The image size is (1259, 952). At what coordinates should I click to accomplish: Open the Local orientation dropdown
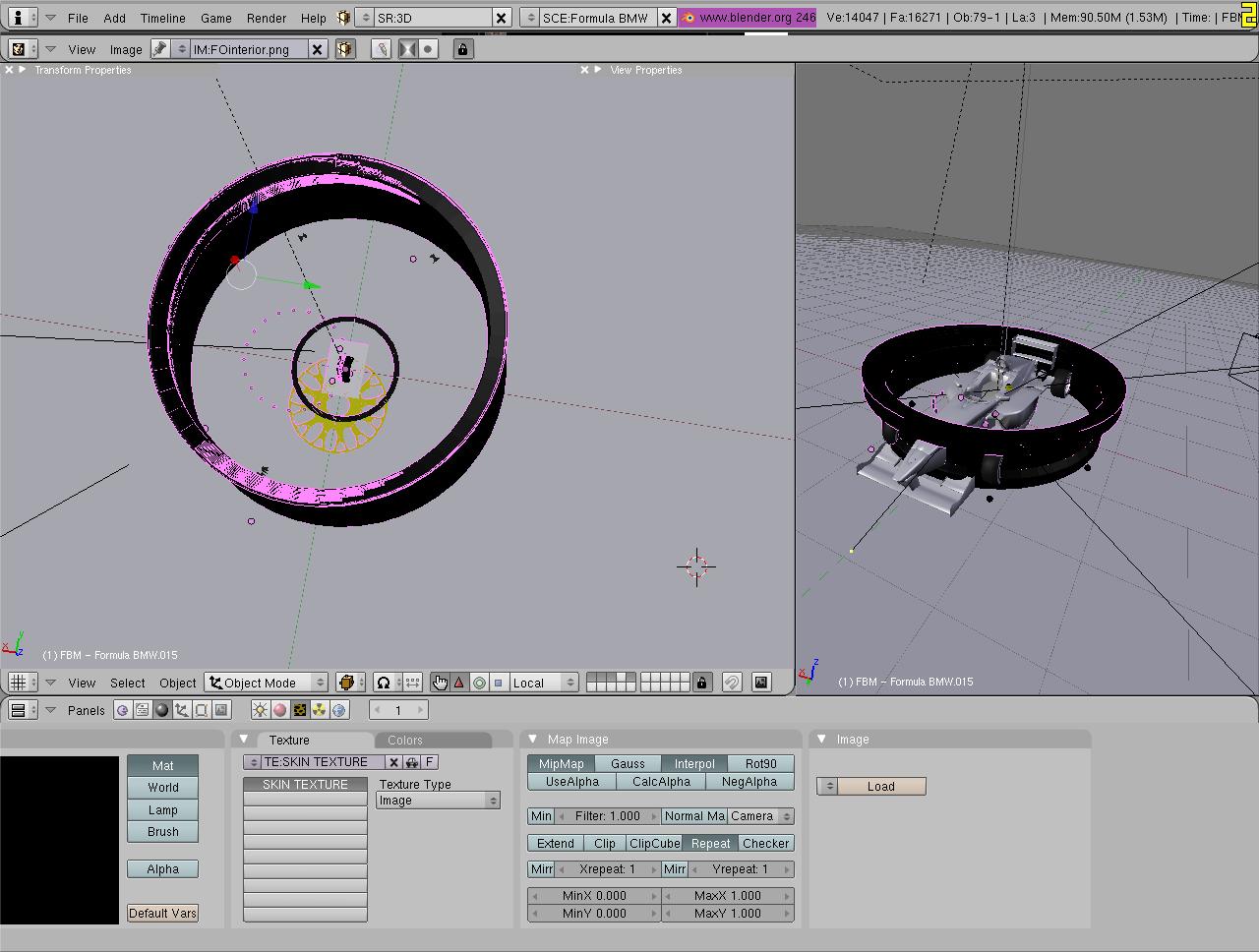tap(544, 683)
